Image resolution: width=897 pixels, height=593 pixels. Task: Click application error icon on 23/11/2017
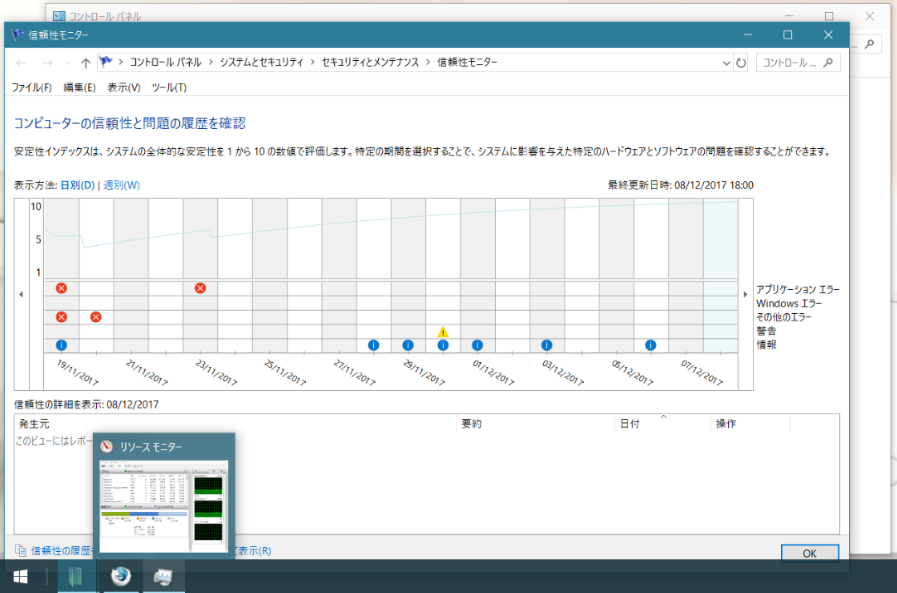(200, 288)
